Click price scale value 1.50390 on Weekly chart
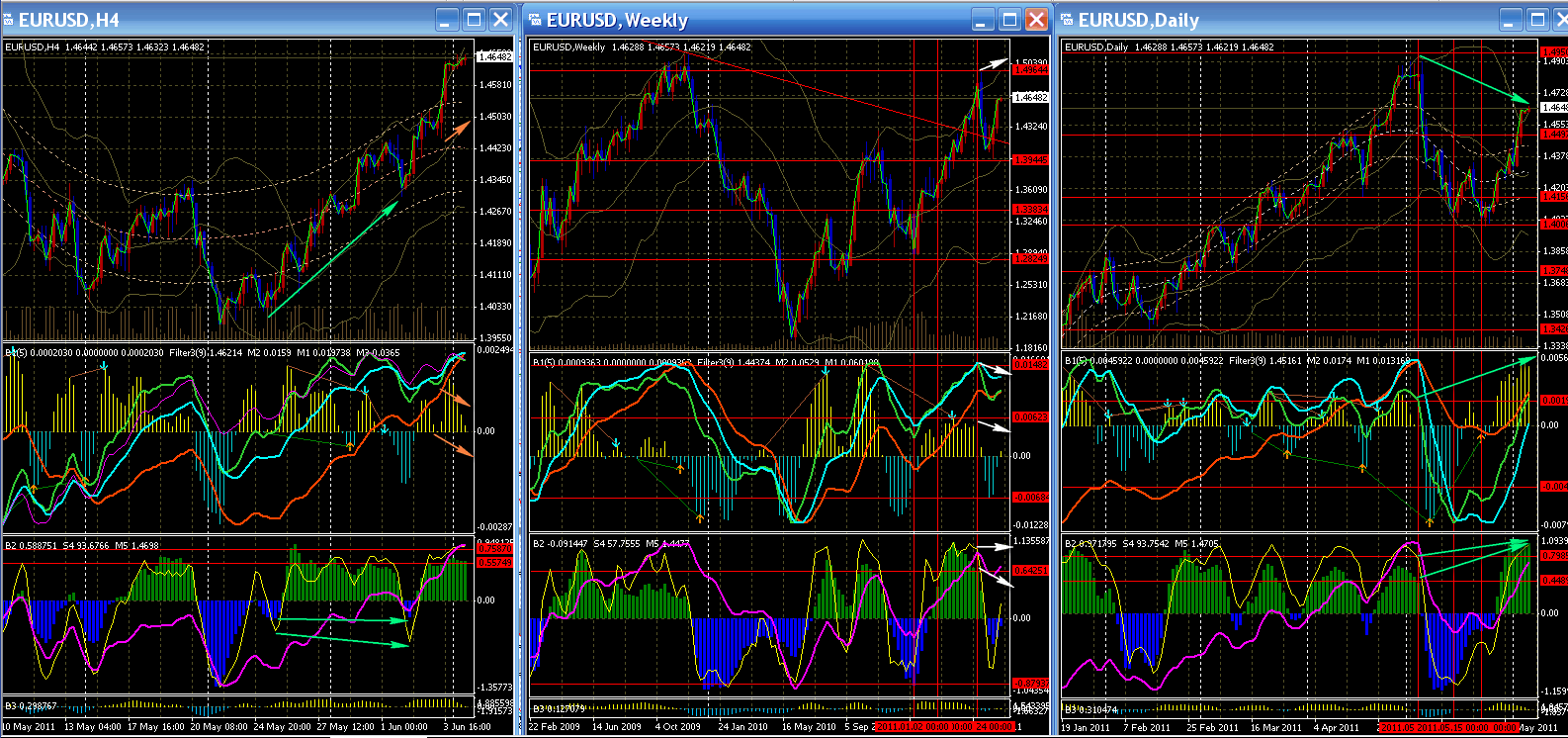Viewport: 1568px width, 738px height. tap(1031, 62)
